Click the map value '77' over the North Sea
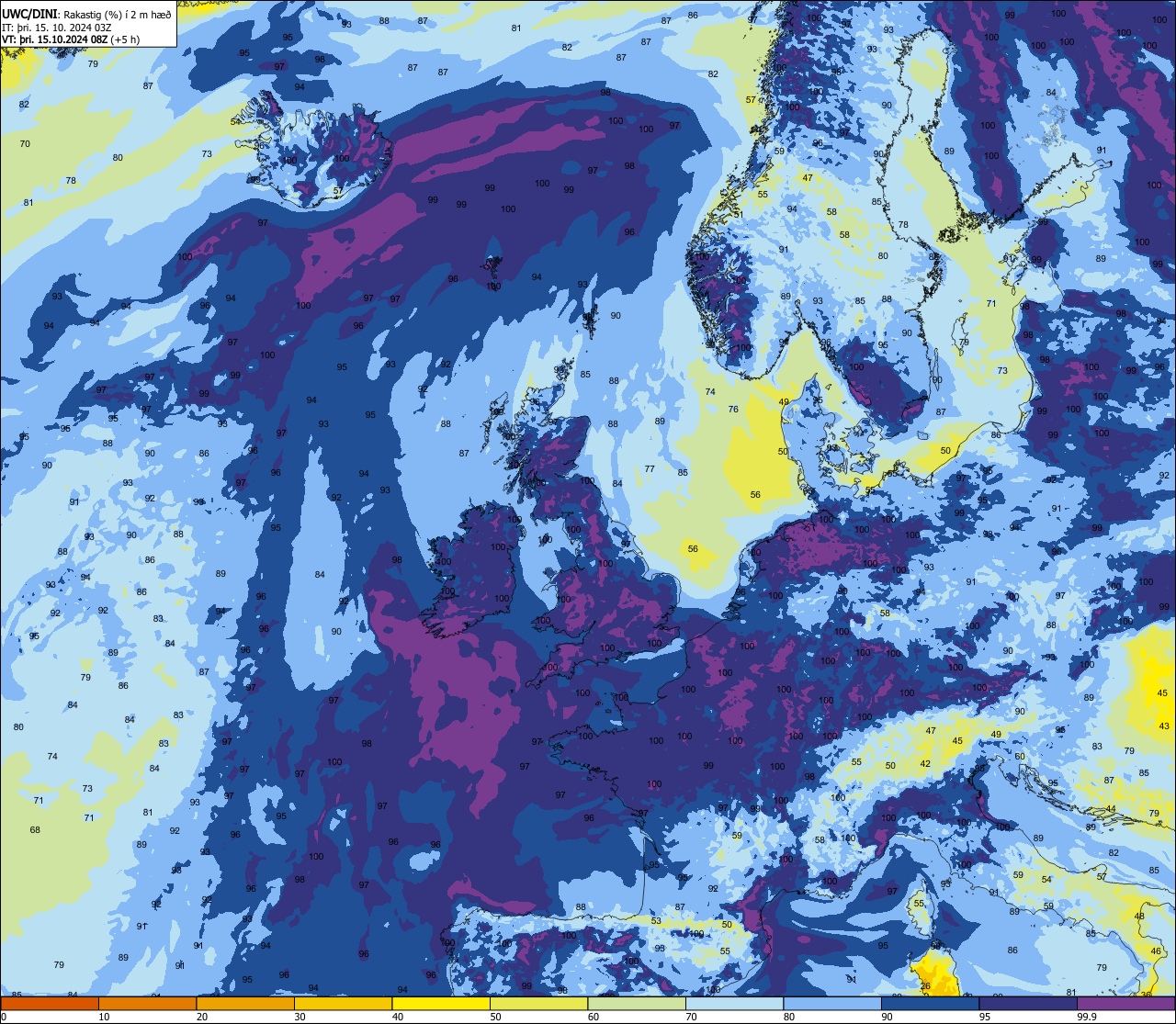This screenshot has height=1024, width=1176. tap(650, 469)
